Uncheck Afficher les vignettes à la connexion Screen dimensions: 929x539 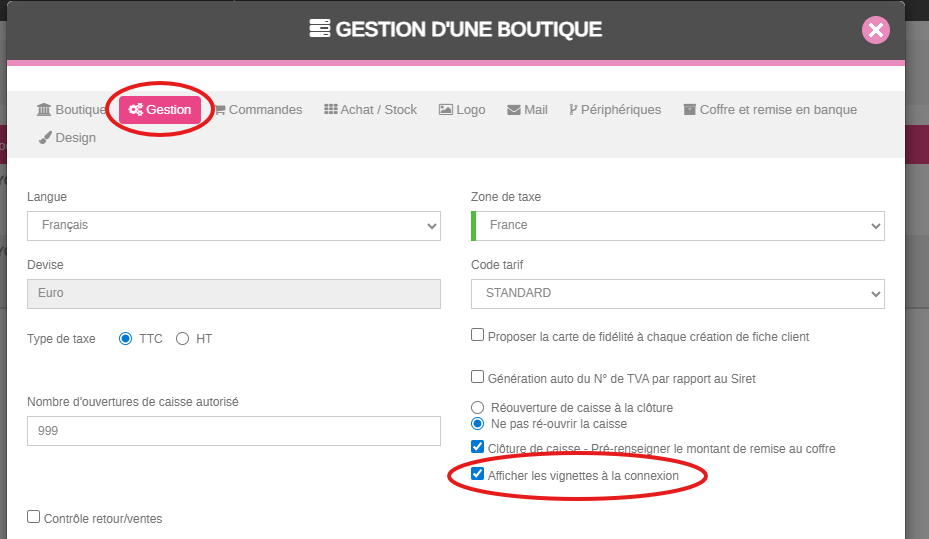point(478,475)
